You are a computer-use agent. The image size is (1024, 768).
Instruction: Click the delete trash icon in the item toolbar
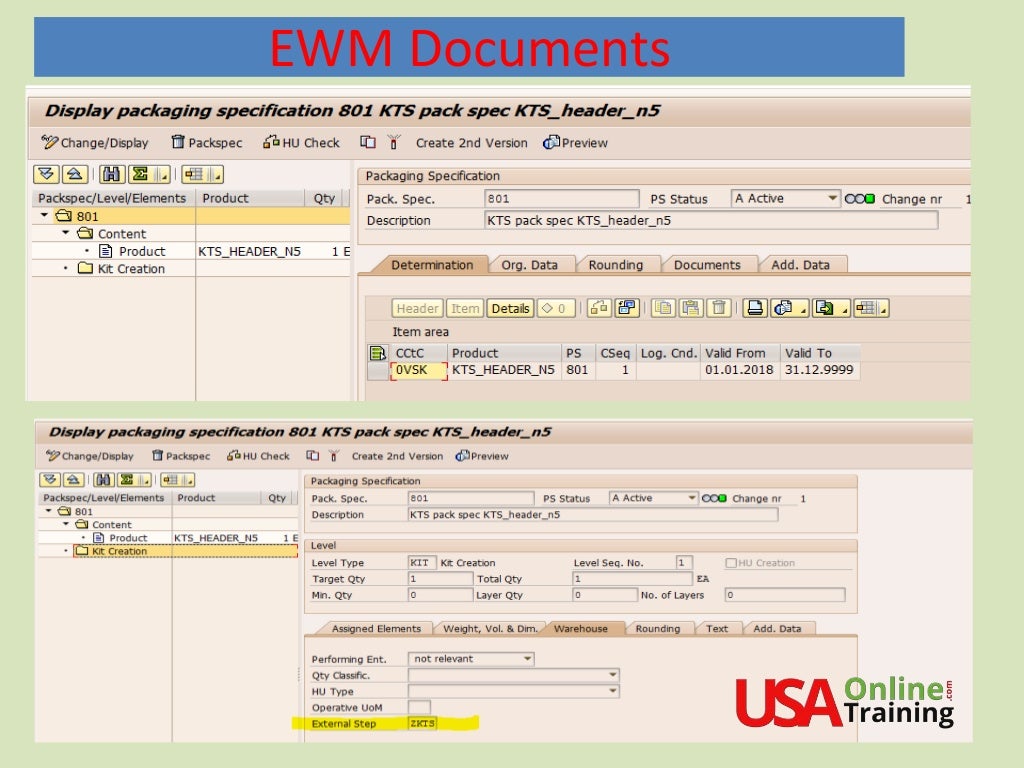(x=718, y=308)
